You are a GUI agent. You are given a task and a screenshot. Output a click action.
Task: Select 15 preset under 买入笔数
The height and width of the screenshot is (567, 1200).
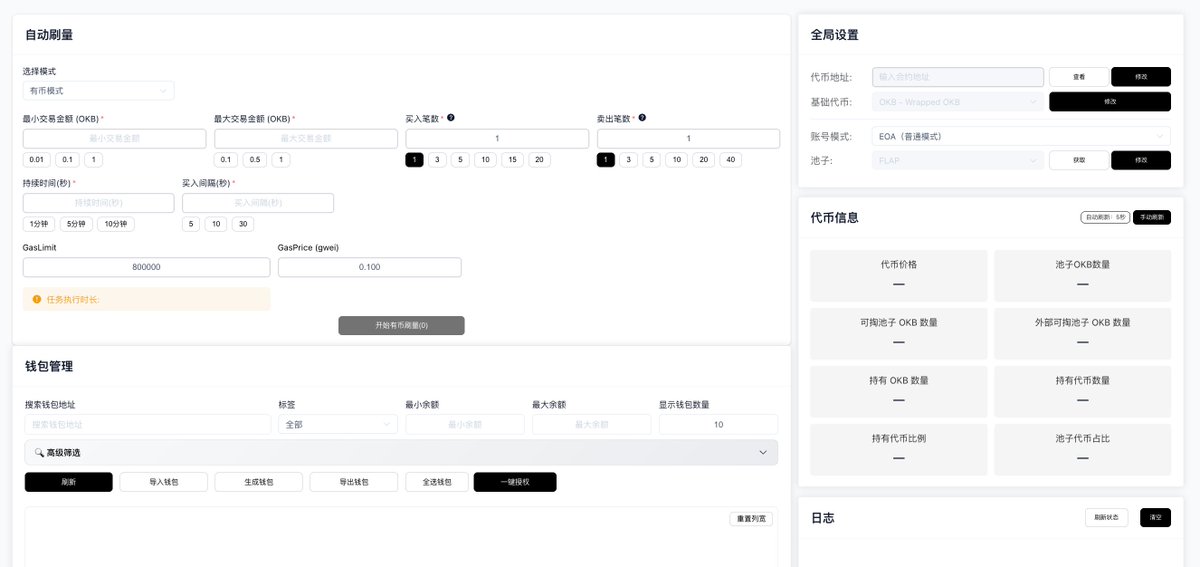pos(510,160)
